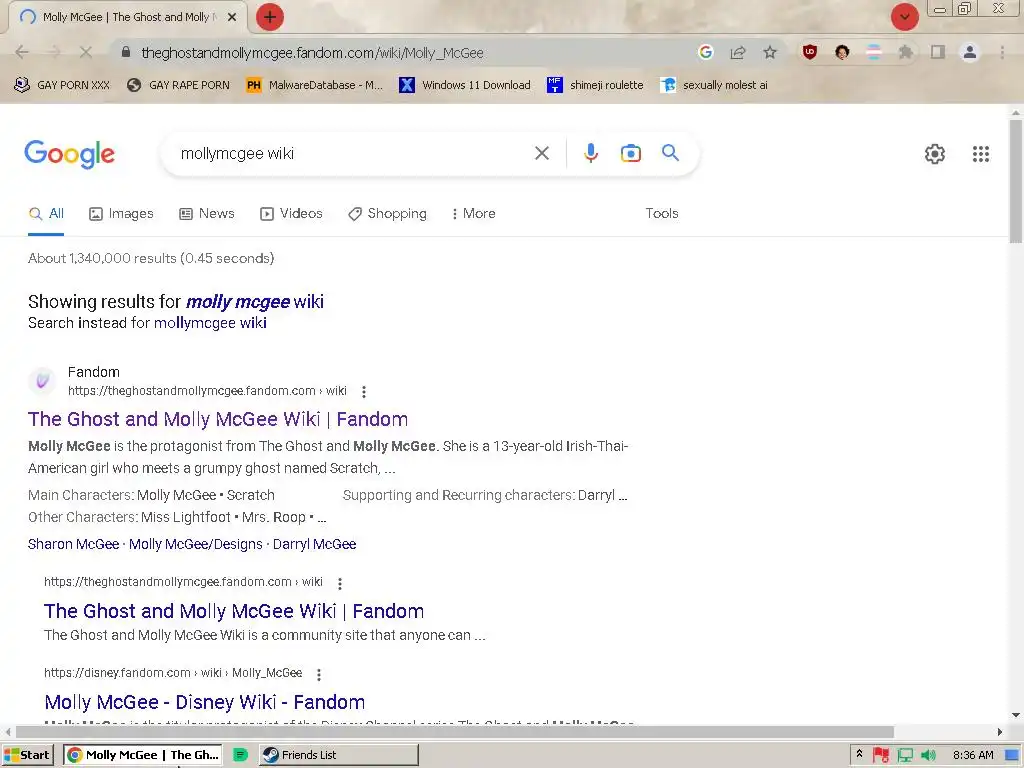Open Google quick settings gear
This screenshot has height=768, width=1024.
point(935,154)
